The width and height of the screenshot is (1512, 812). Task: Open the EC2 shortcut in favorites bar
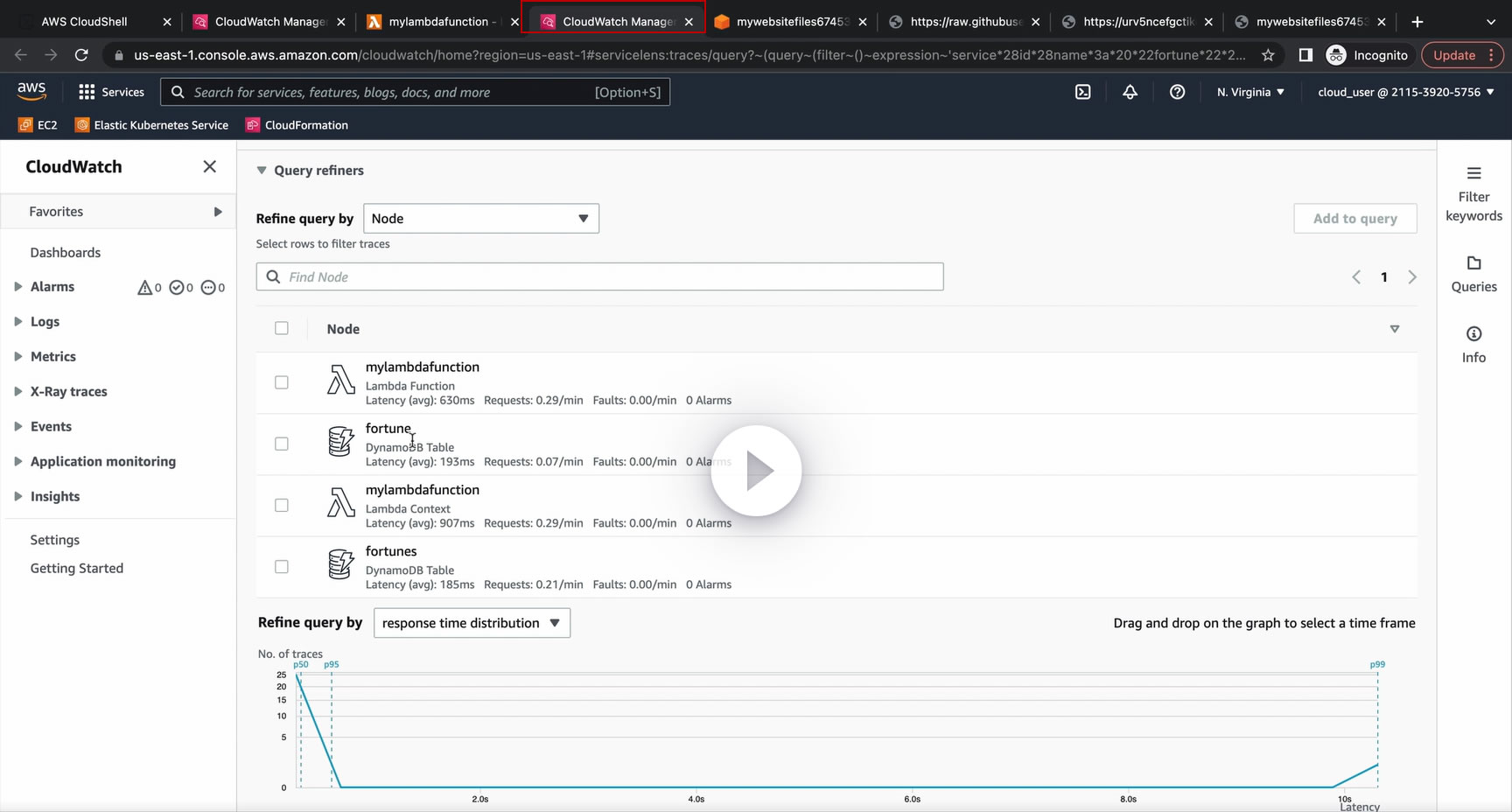tap(38, 125)
